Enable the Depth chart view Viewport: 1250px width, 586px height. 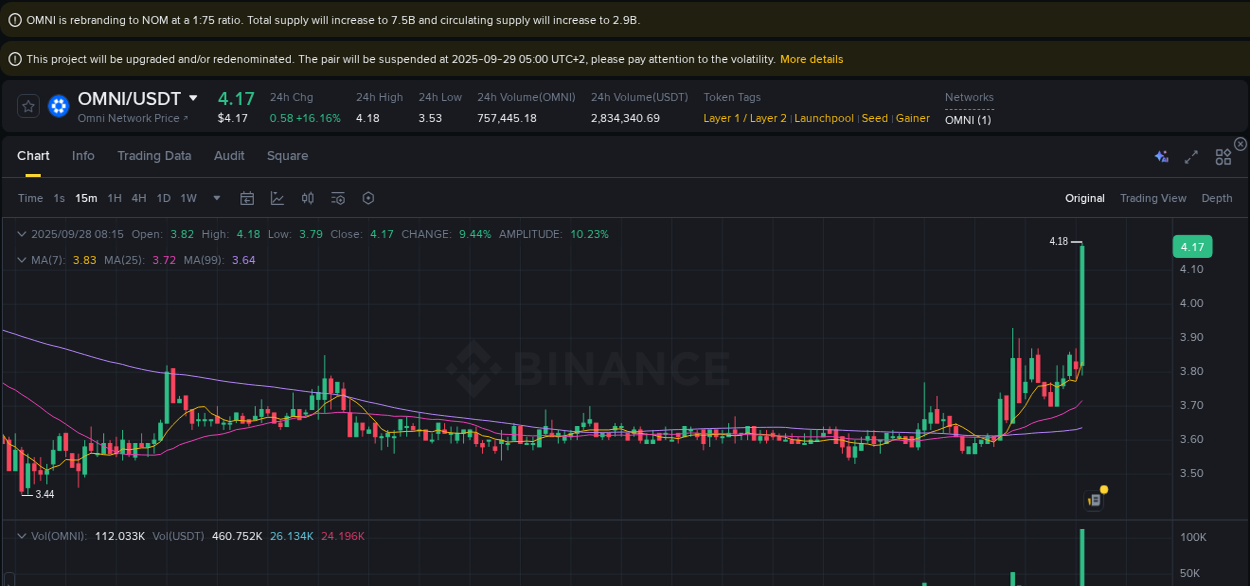(1216, 198)
